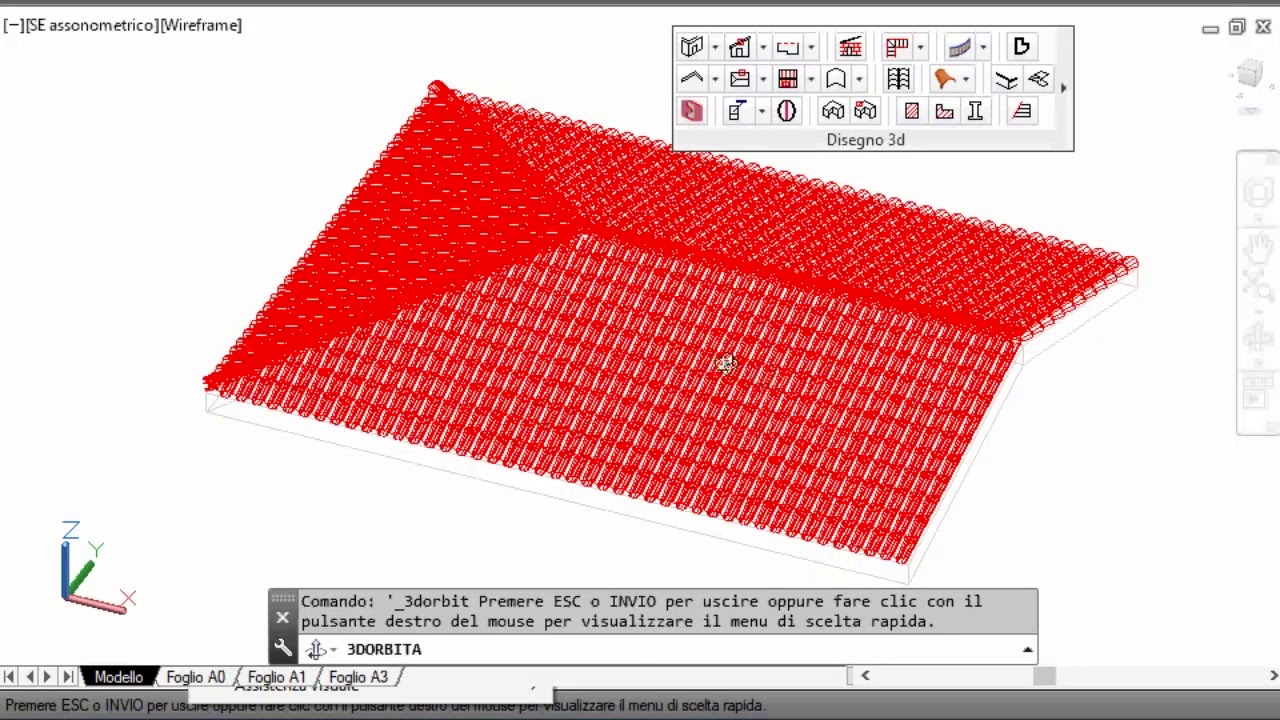Select the rectangular roof plan tool
Viewport: 1280px width, 720px height.
pos(740,79)
